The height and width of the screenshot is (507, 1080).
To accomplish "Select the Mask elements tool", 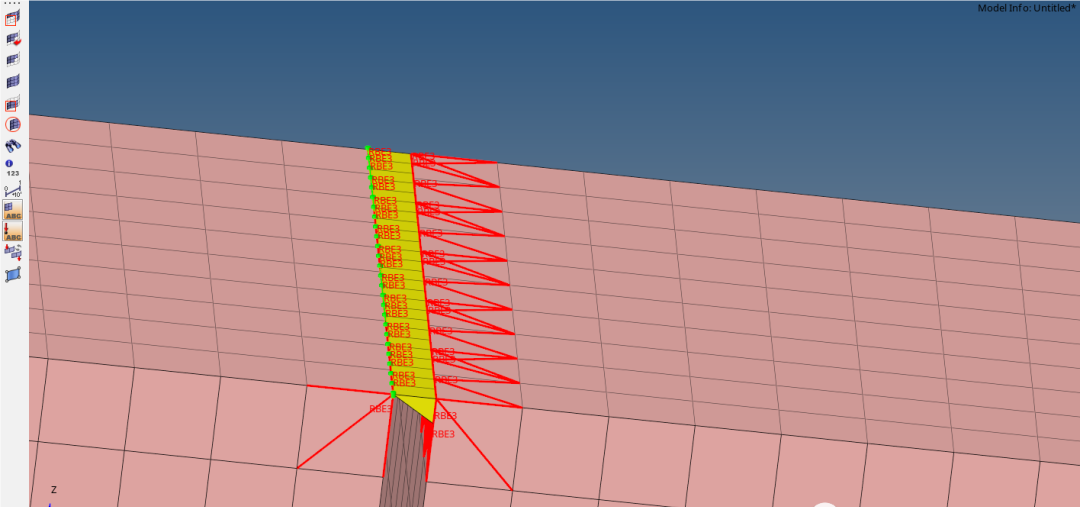I will coord(13,18).
